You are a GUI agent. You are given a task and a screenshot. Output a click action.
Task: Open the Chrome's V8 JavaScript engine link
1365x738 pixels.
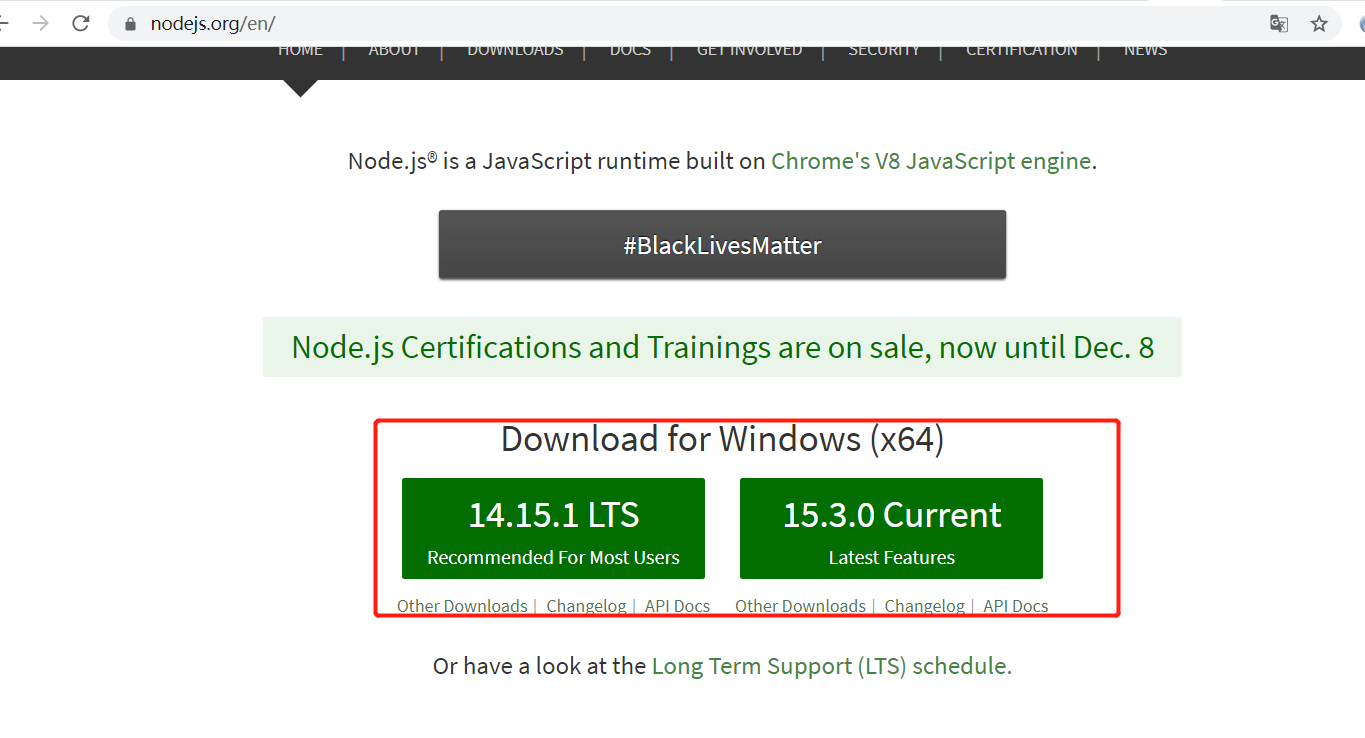(x=931, y=160)
